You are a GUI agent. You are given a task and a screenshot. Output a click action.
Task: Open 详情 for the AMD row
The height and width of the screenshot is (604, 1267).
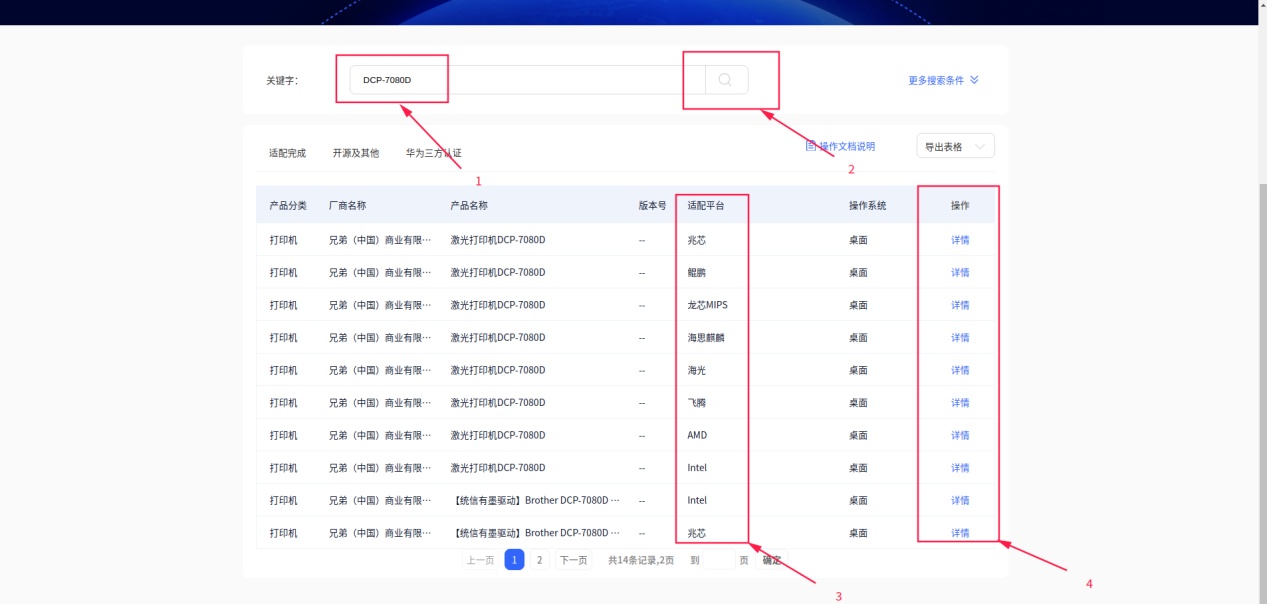click(x=960, y=435)
